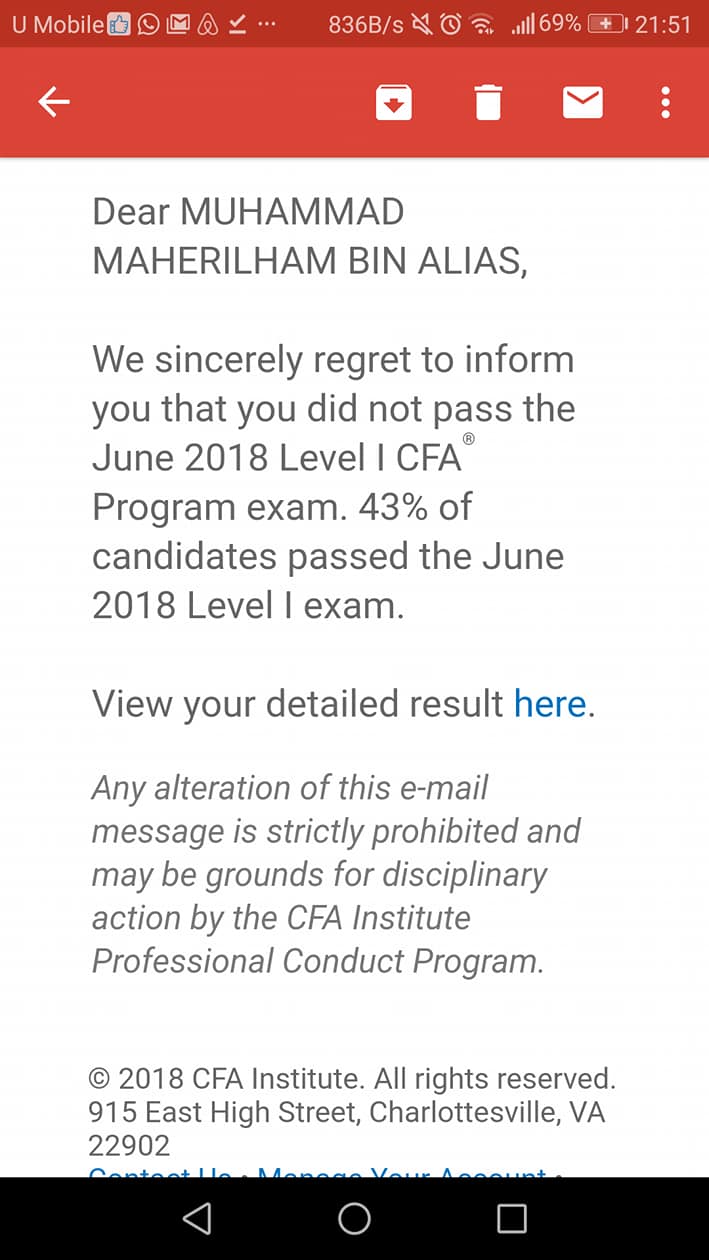Tap the muted sound status icon
This screenshot has width=709, height=1260.
422,24
